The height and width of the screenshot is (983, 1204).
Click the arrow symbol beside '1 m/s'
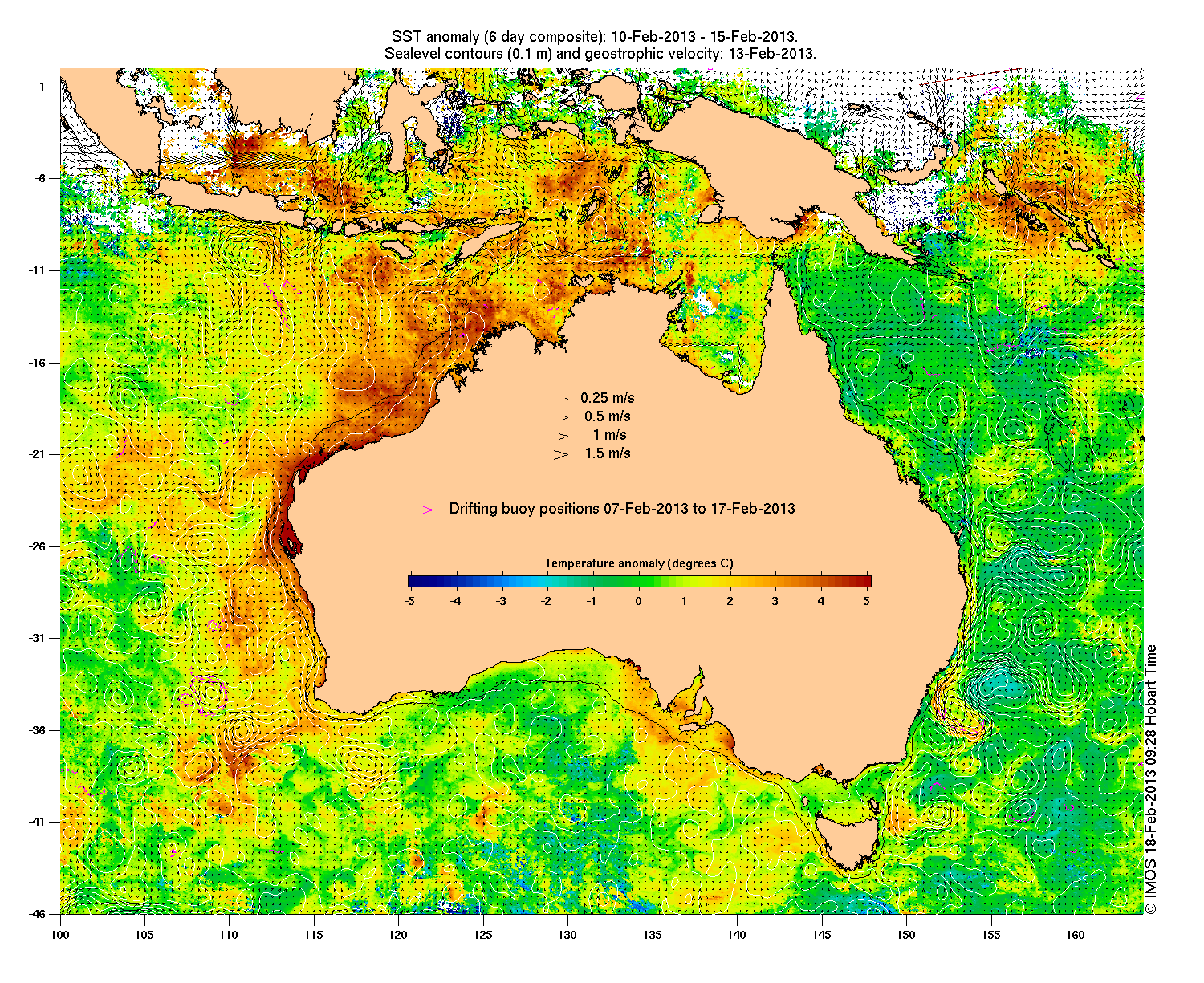(x=563, y=436)
